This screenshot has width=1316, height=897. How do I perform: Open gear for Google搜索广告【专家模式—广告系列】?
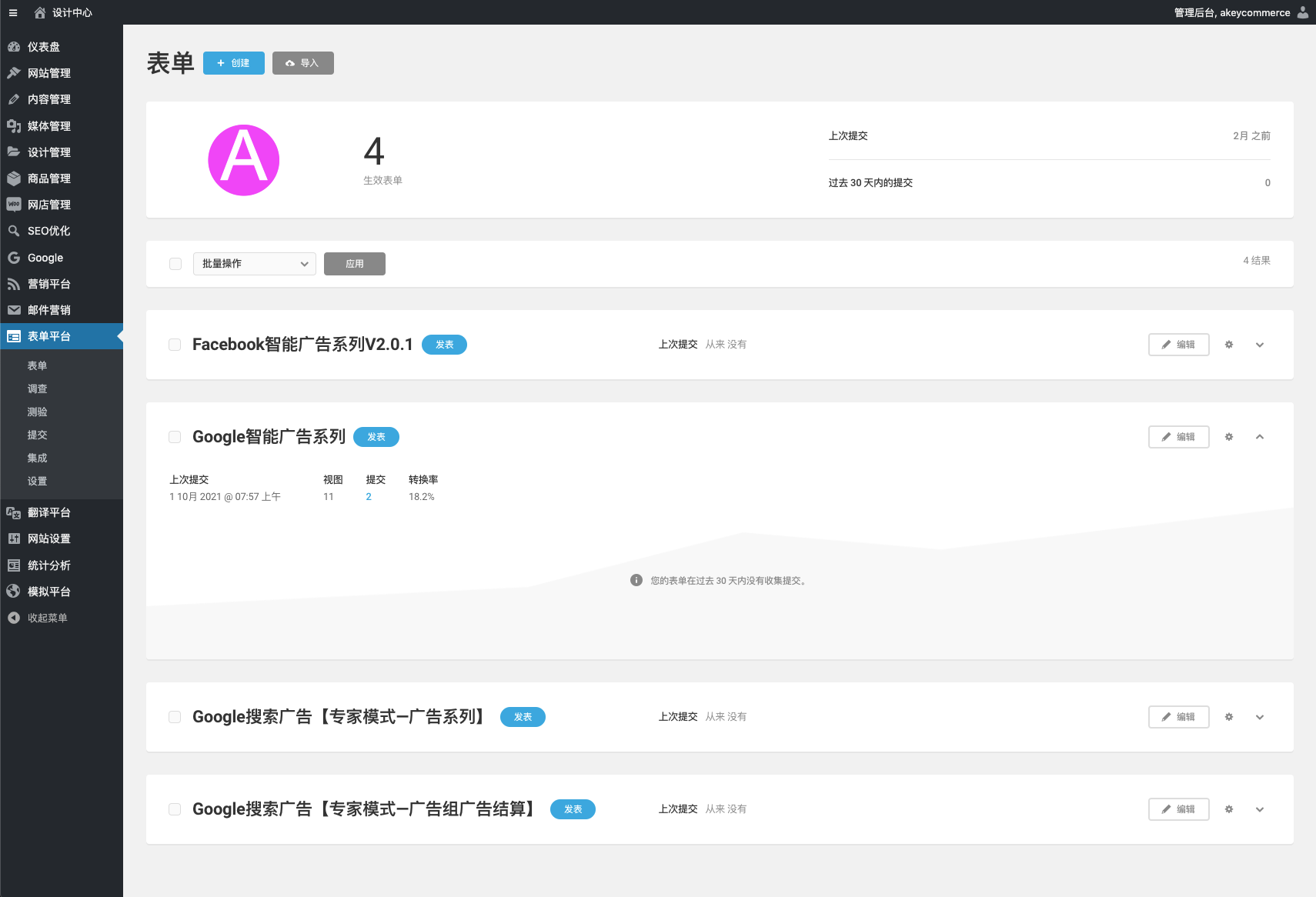[x=1229, y=717]
